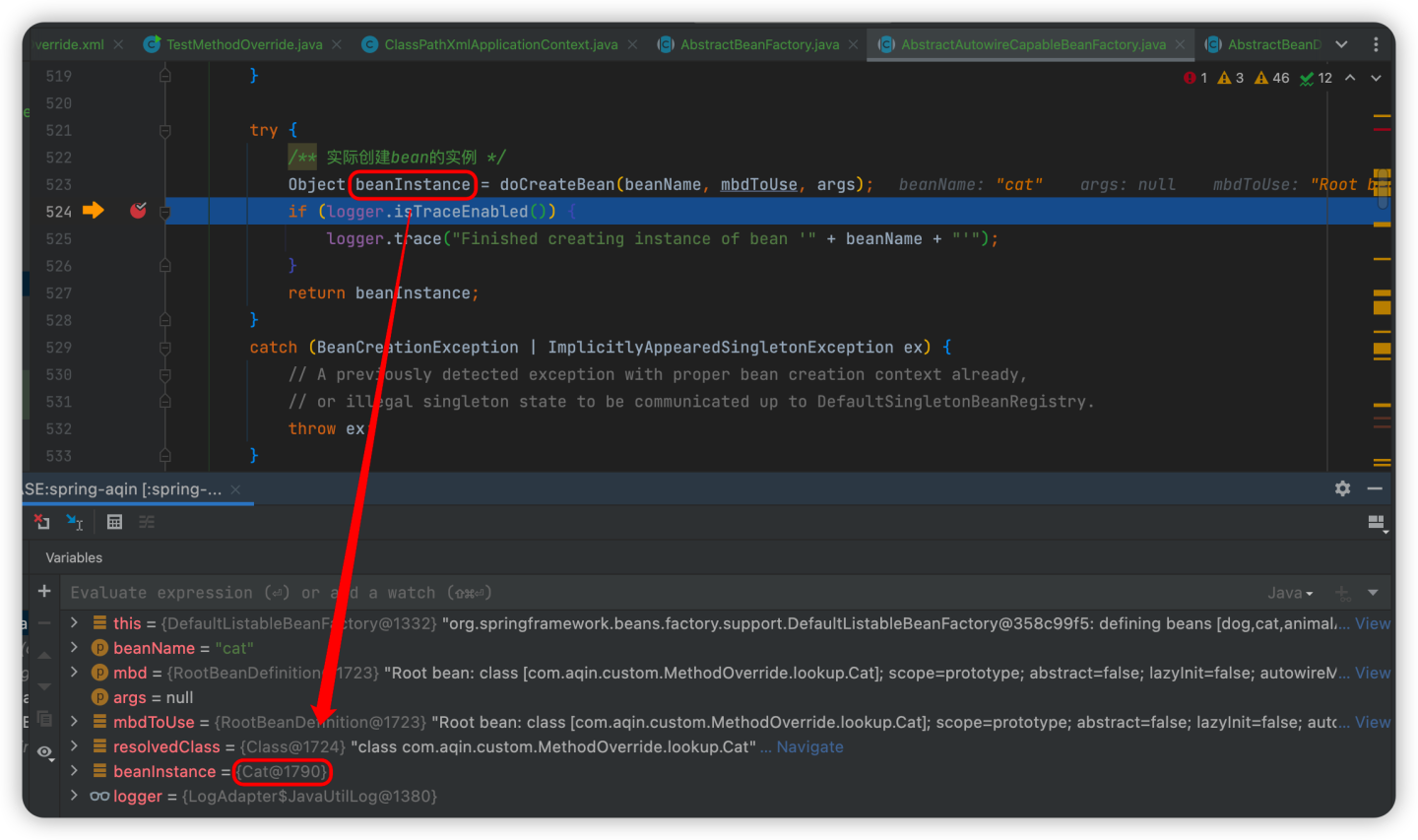This screenshot has width=1418, height=840.
Task: Click the weak warning indicator showing 46
Action: (x=1271, y=78)
